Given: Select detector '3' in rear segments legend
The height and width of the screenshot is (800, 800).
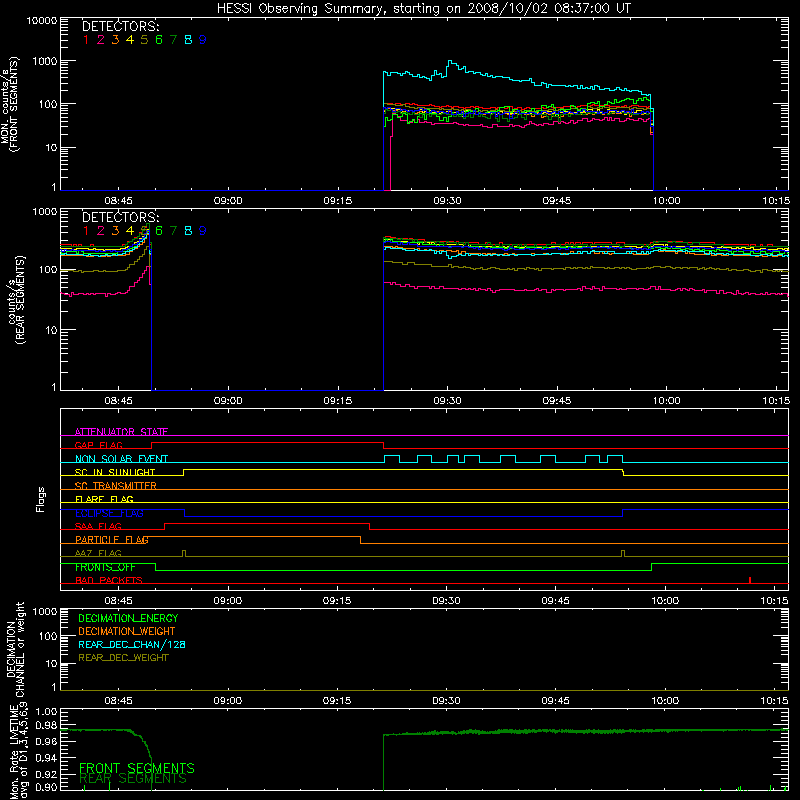Looking at the screenshot, I should (115, 231).
